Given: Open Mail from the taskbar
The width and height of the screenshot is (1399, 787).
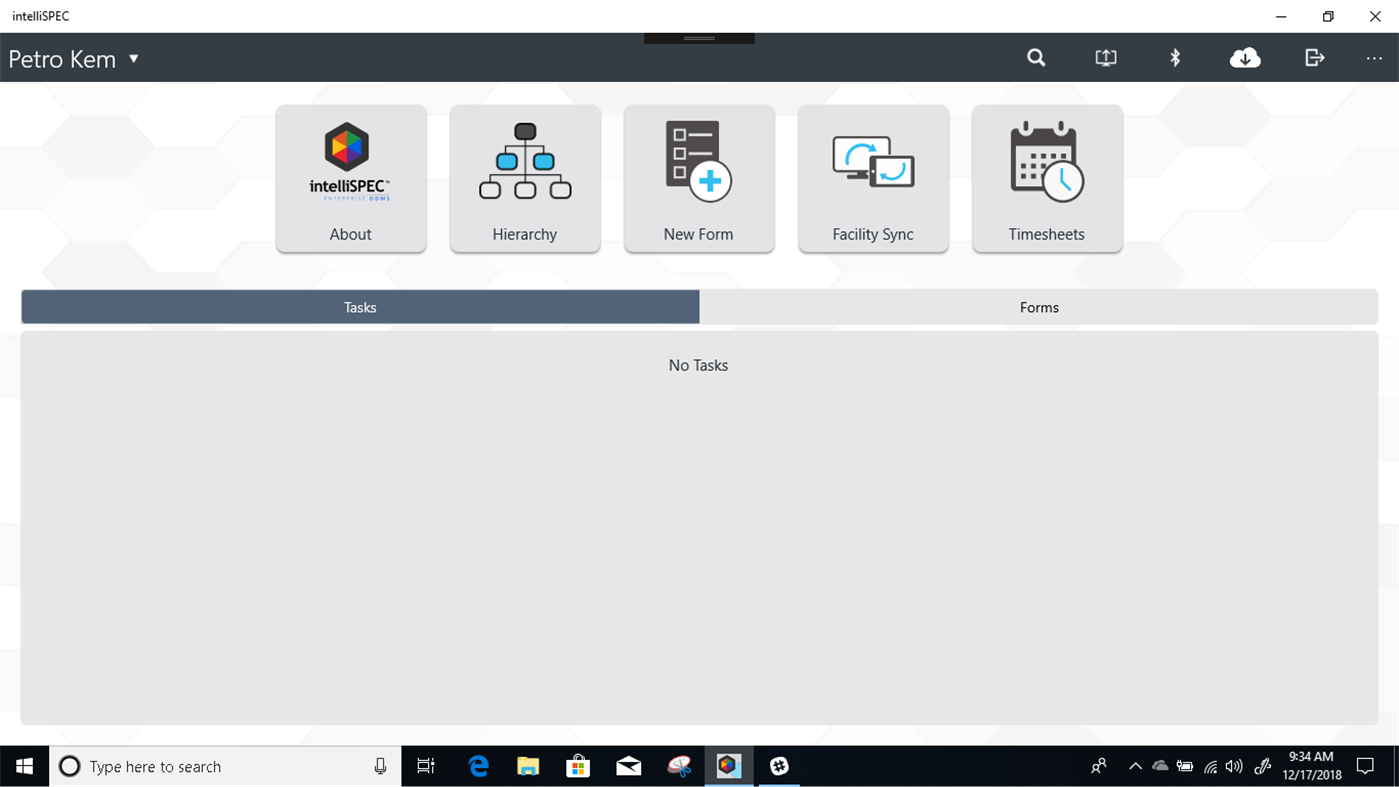Looking at the screenshot, I should click(628, 766).
